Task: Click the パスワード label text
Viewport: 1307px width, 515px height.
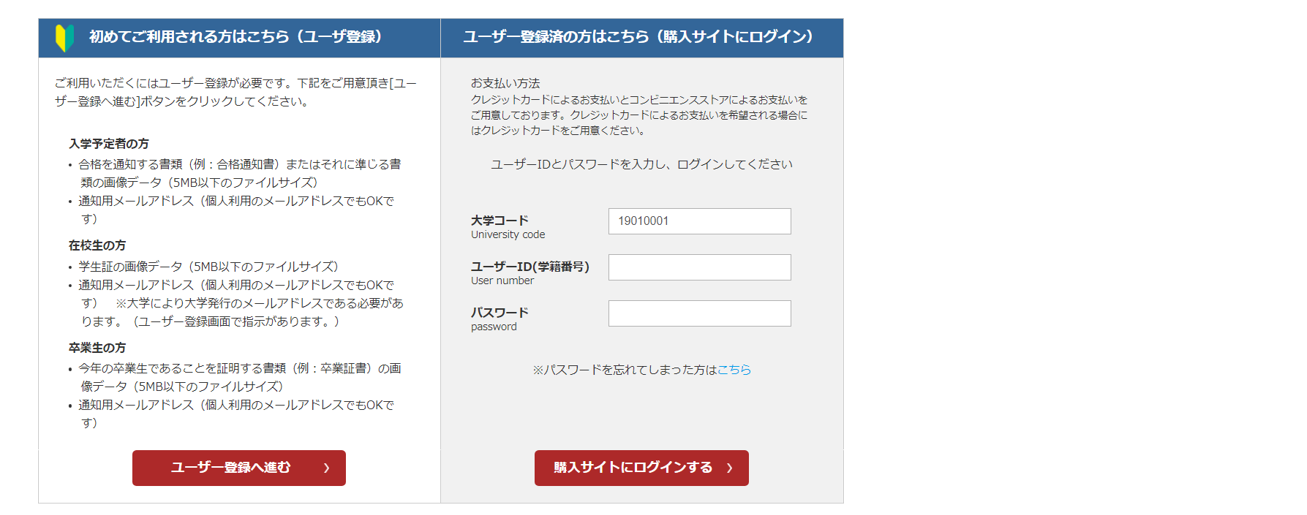Action: coord(500,312)
